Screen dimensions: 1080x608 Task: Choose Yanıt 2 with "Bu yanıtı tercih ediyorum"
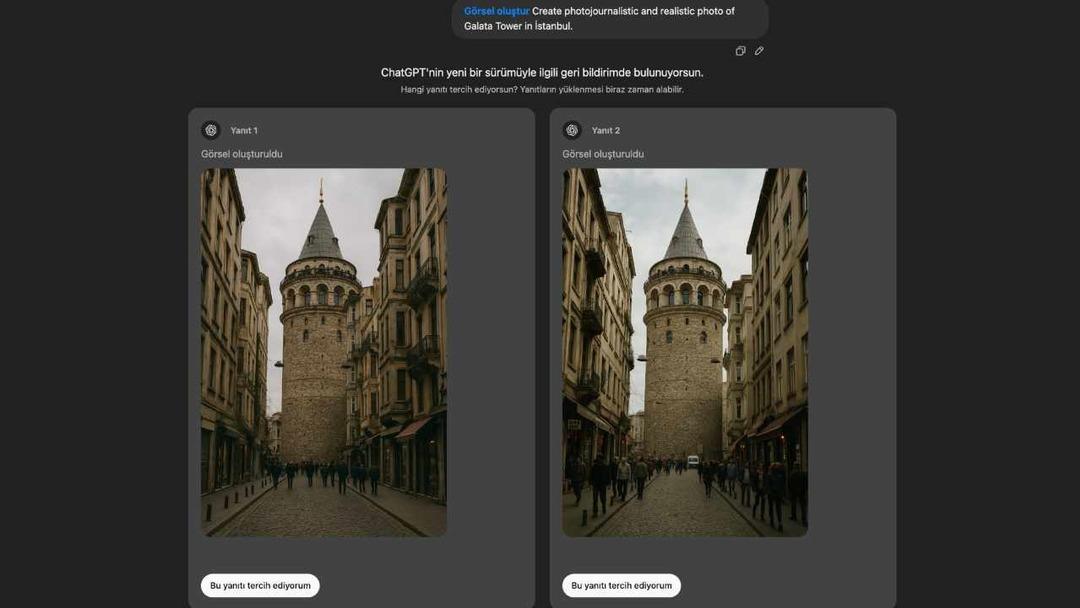tap(621, 585)
